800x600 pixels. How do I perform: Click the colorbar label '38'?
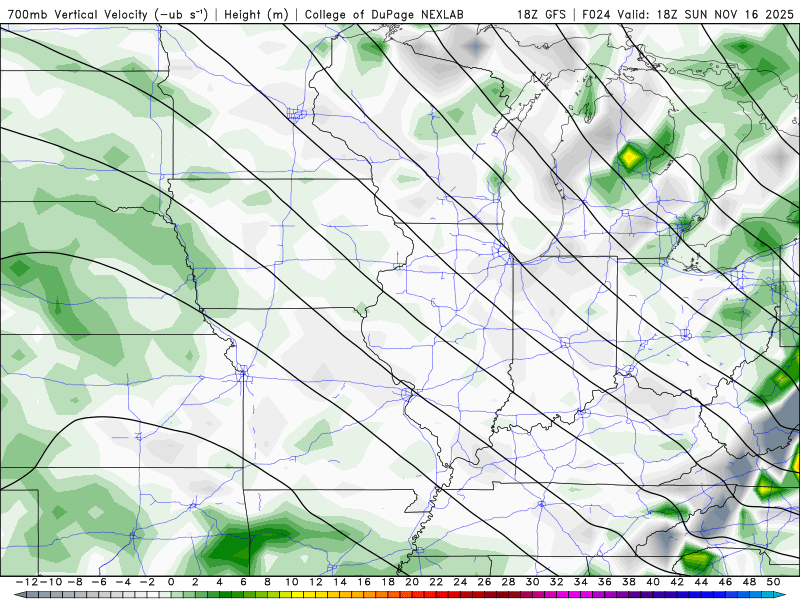[629, 582]
